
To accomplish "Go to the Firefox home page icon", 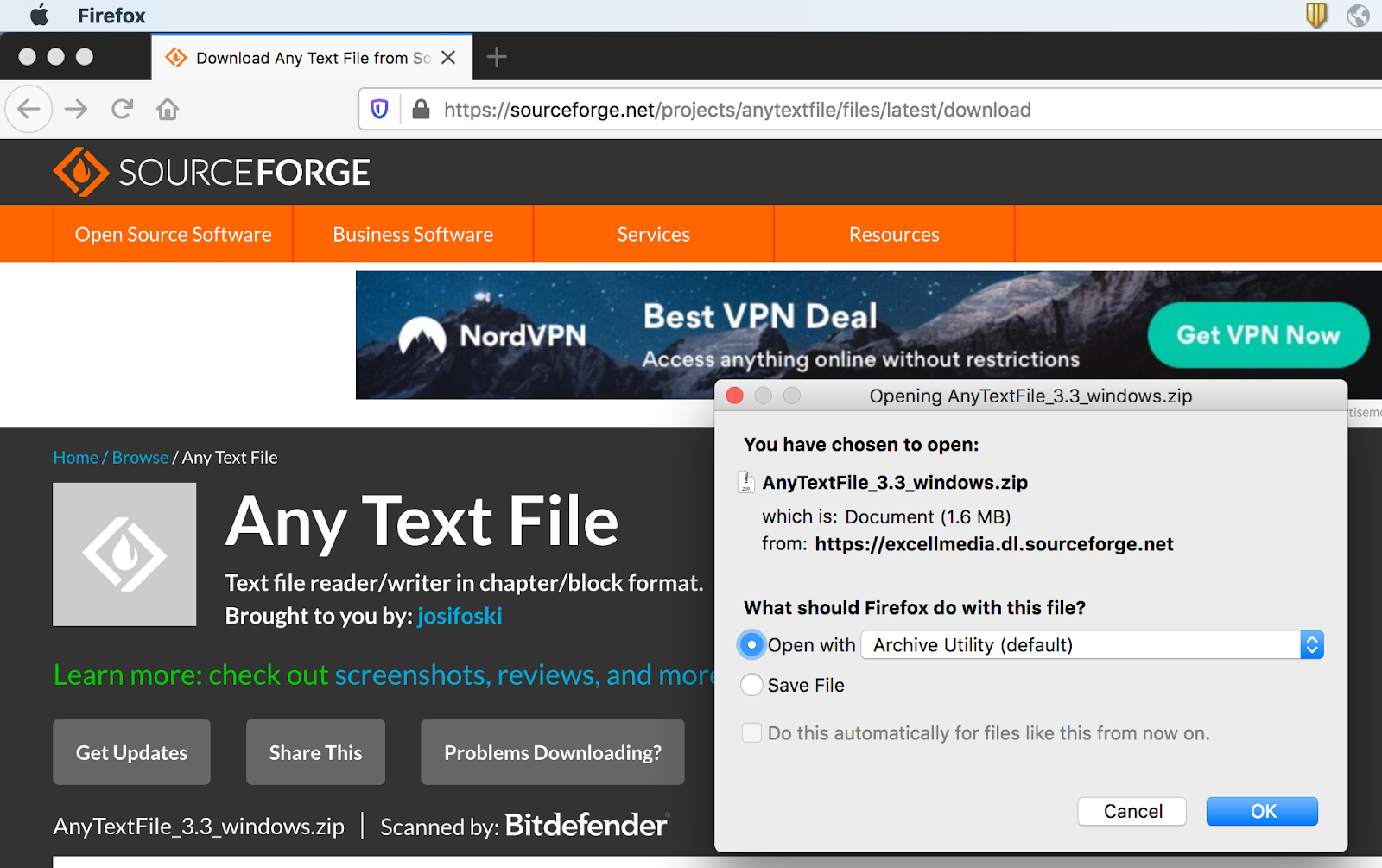I will pos(168,110).
